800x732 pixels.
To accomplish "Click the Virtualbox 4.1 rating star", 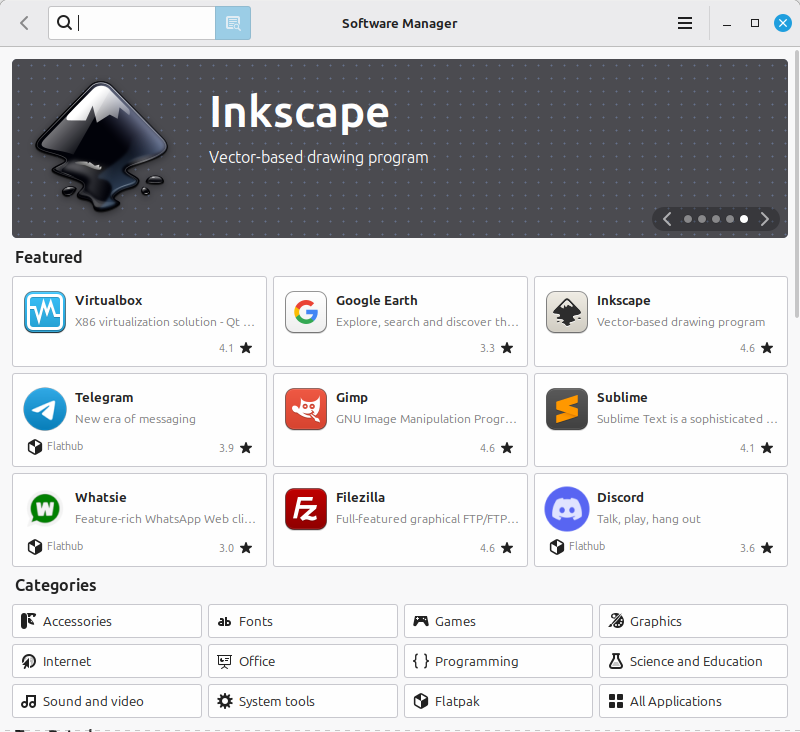I will pyautogui.click(x=246, y=348).
